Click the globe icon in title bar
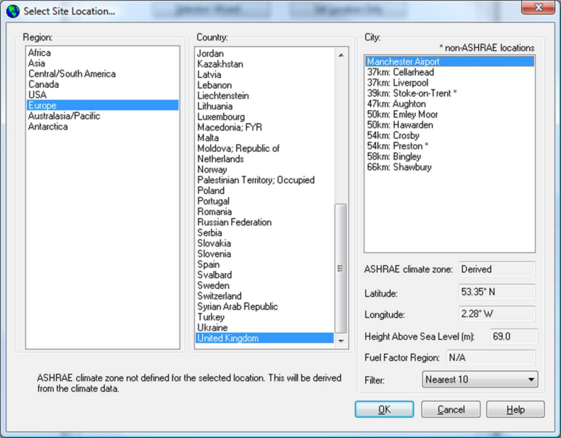The height and width of the screenshot is (438, 561). [x=13, y=11]
